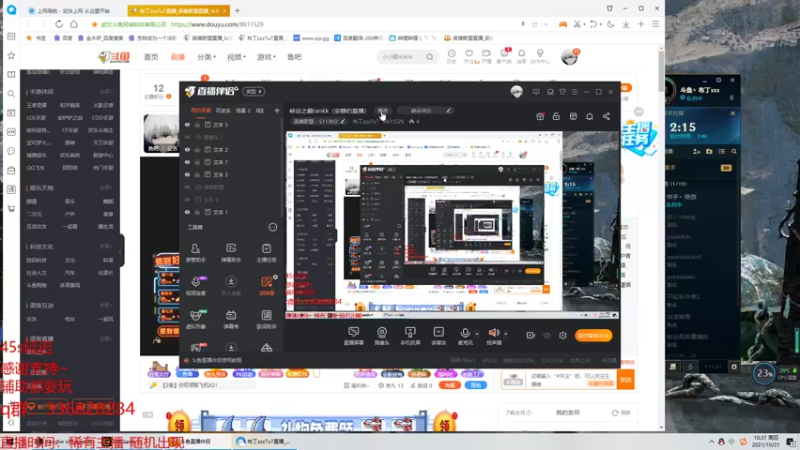Show the hidden 文本 6 source layer
Screen dimensions: 800x450
click(187, 199)
